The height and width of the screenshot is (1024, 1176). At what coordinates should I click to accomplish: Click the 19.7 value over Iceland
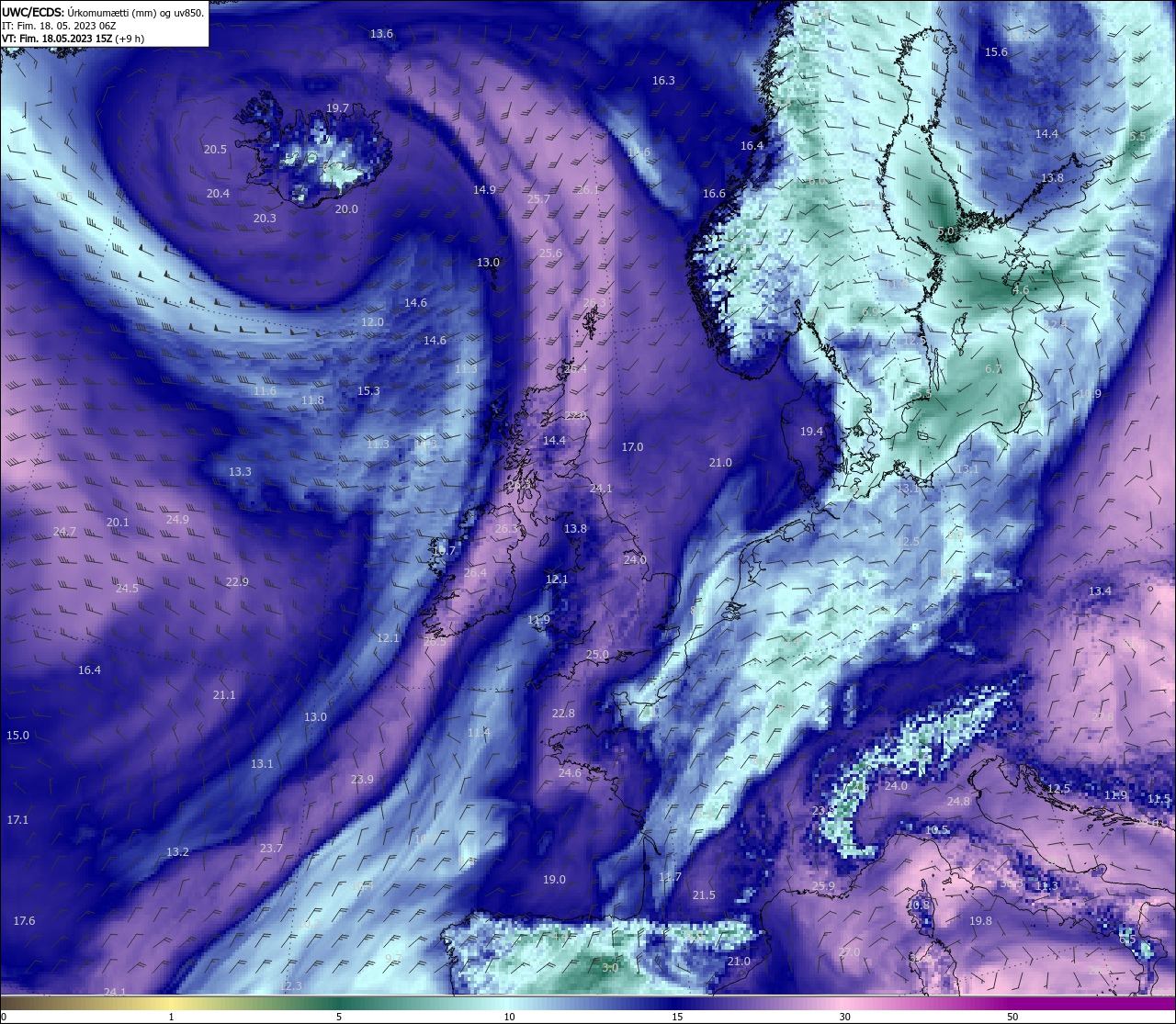pyautogui.click(x=337, y=108)
